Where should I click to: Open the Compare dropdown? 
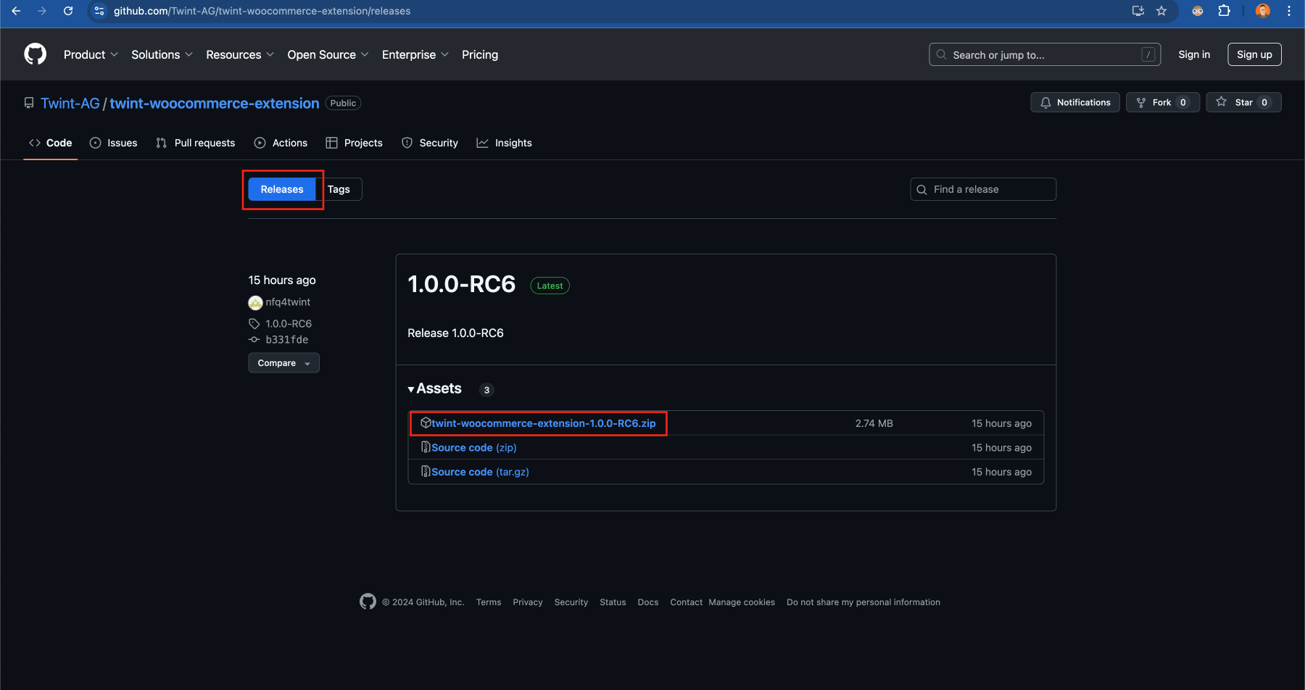pyautogui.click(x=283, y=363)
